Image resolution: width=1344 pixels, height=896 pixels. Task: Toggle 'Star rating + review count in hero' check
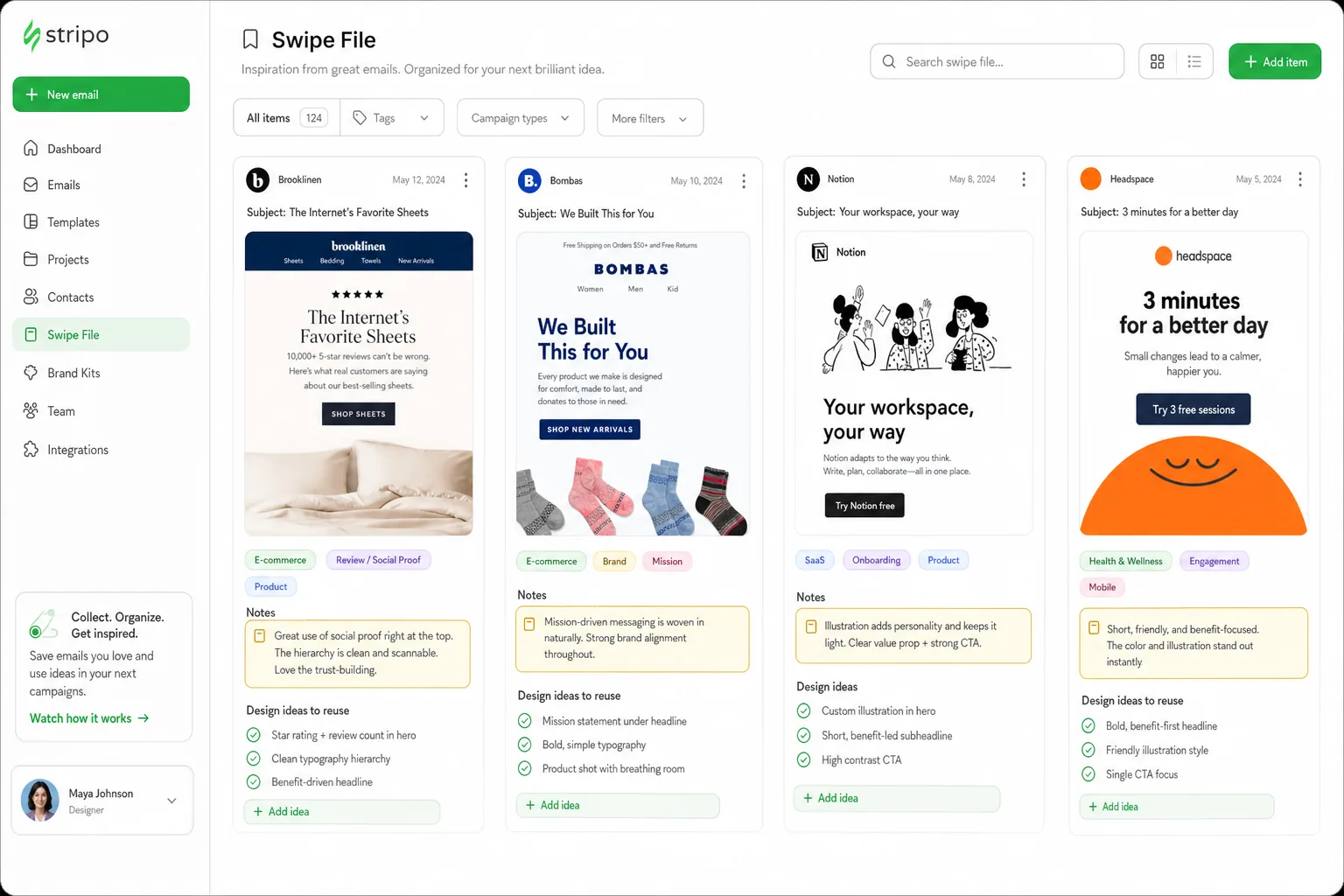(x=254, y=735)
